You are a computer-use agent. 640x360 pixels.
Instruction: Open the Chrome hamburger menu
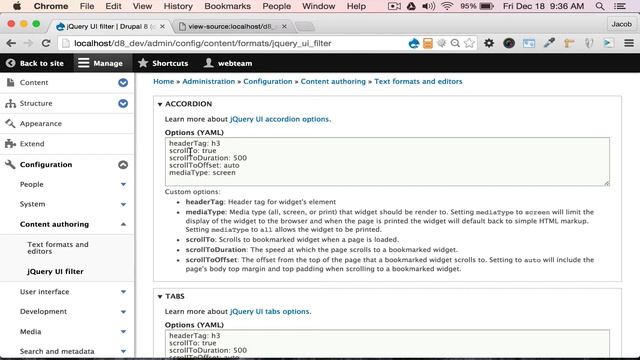pyautogui.click(x=629, y=43)
